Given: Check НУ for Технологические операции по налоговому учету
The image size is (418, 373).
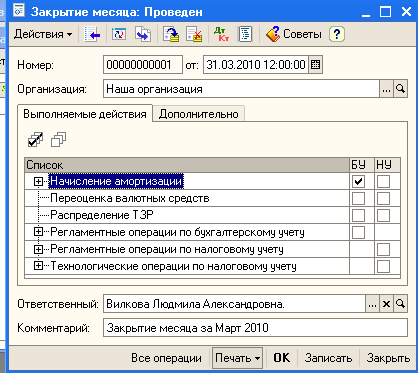Looking at the screenshot, I should (x=383, y=266).
